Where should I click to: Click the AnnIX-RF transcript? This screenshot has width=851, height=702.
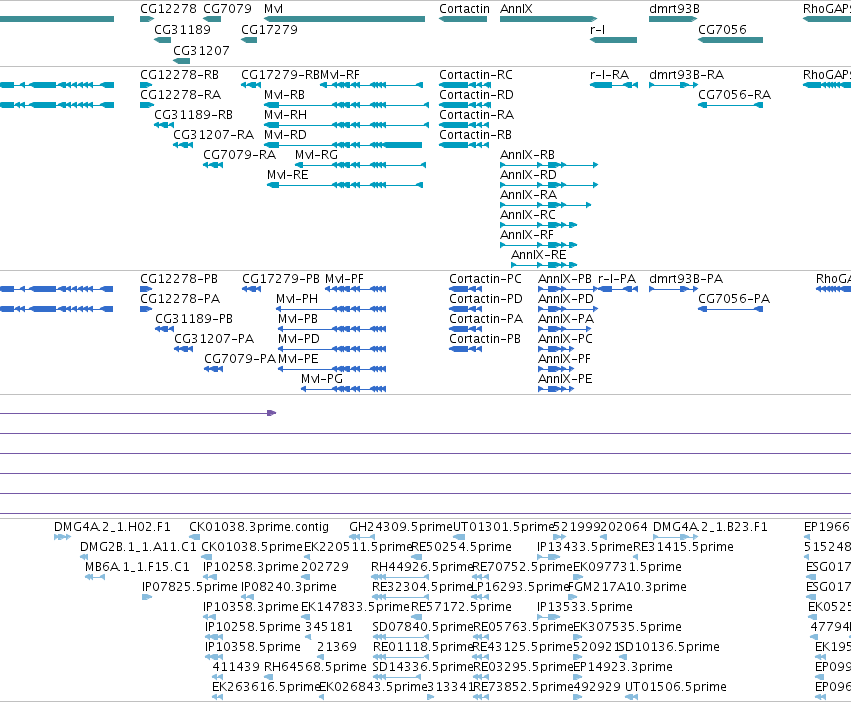pos(538,245)
